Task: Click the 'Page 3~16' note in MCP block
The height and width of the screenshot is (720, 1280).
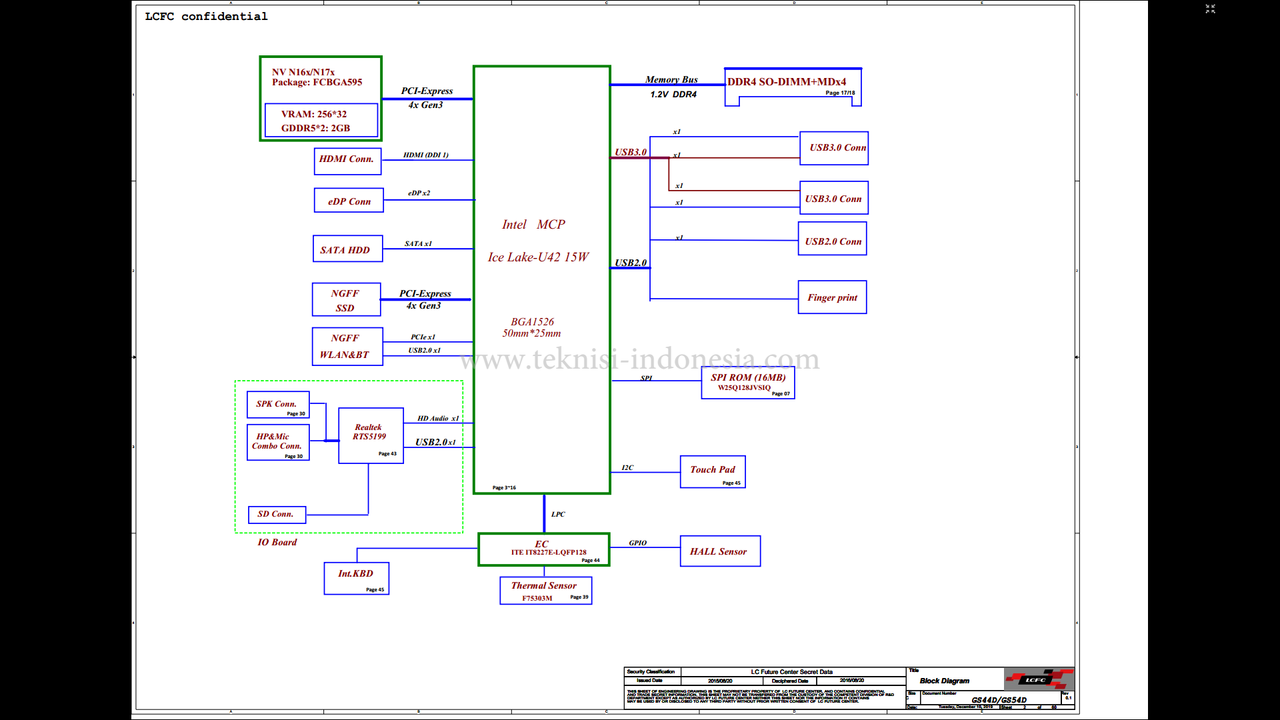Action: 504,488
